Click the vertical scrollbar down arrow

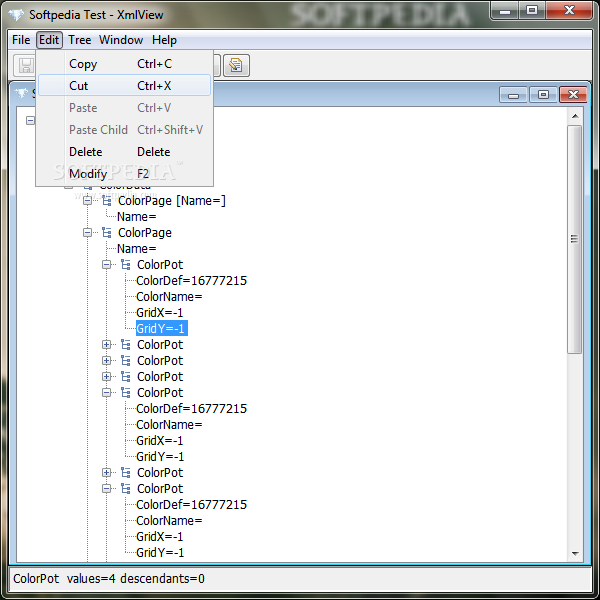click(x=575, y=553)
